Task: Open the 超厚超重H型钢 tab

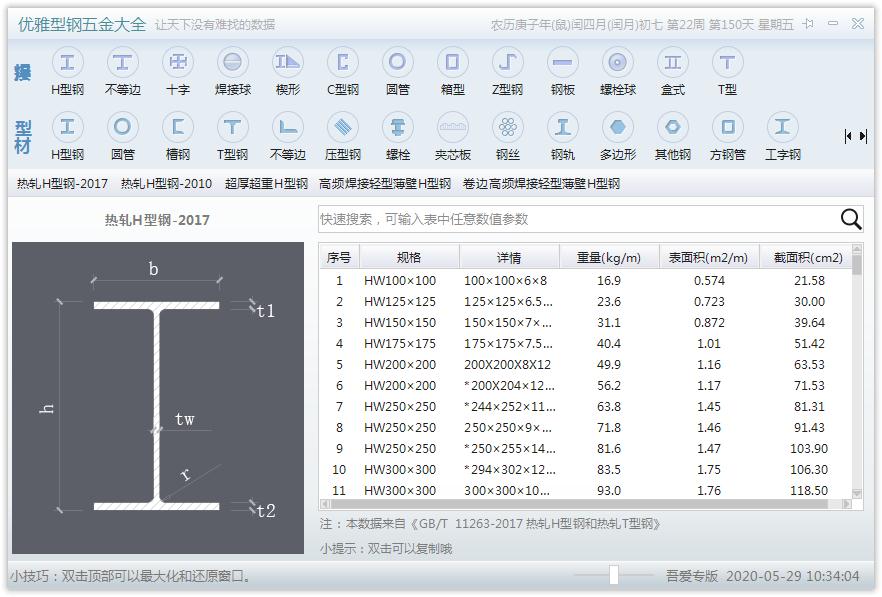Action: (266, 183)
